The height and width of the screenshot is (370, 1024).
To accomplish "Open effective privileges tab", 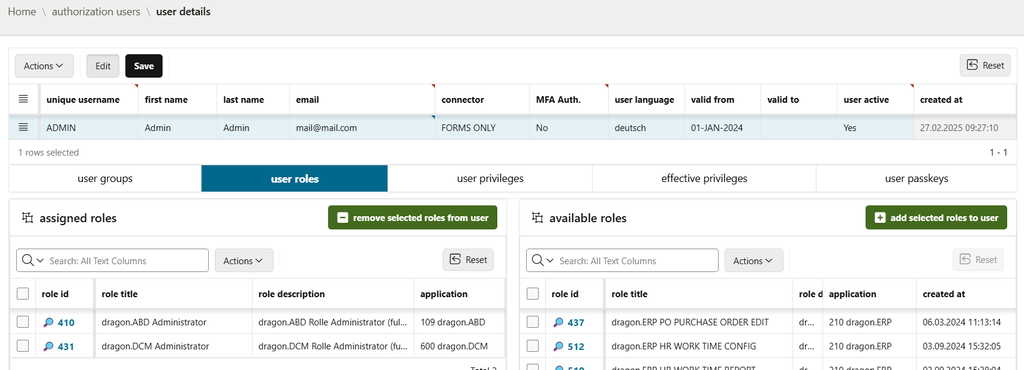I will pos(704,178).
